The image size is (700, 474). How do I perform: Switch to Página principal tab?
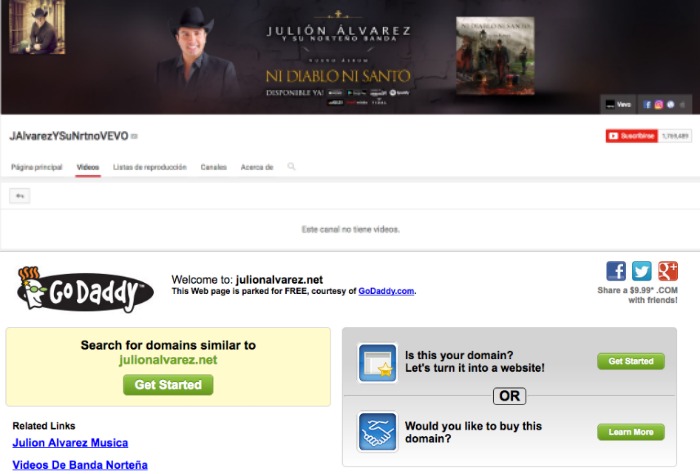[37, 167]
